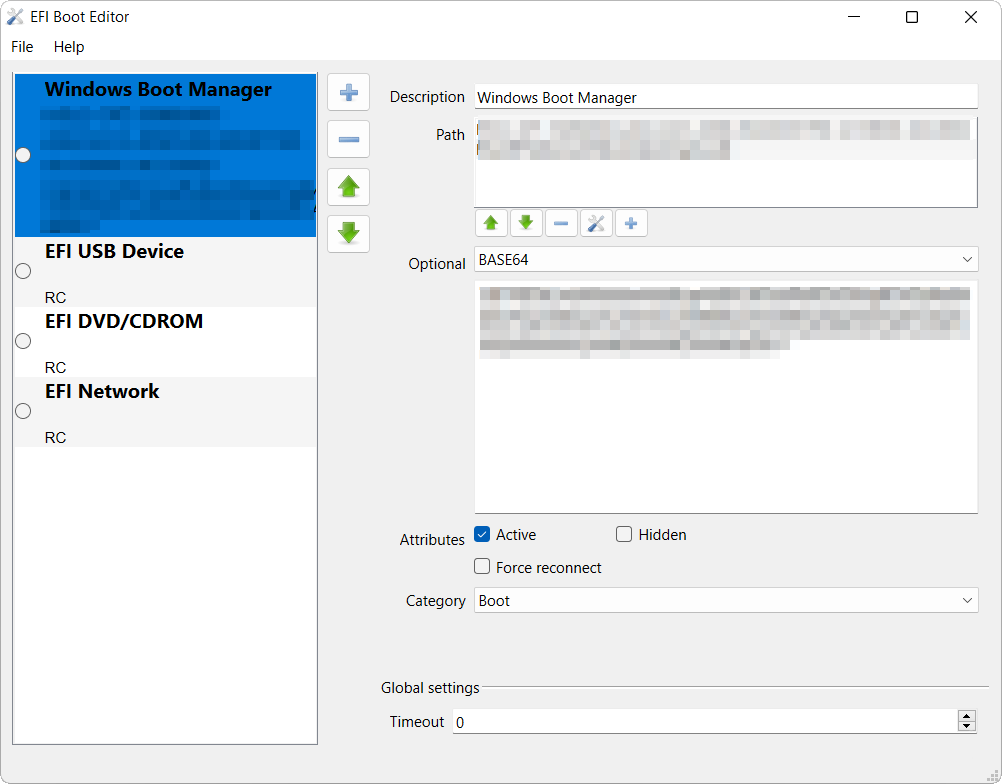The image size is (1002, 784).
Task: Close the EFI Boot Editor window
Action: [971, 17]
